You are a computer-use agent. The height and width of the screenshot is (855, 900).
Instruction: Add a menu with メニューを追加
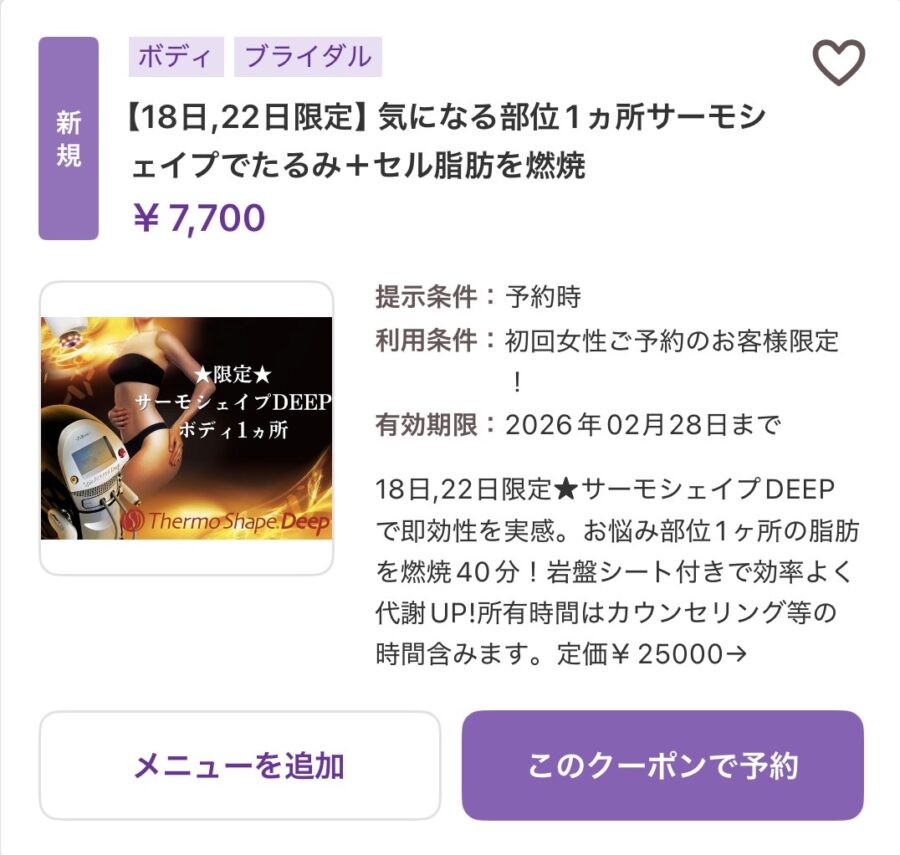click(240, 765)
